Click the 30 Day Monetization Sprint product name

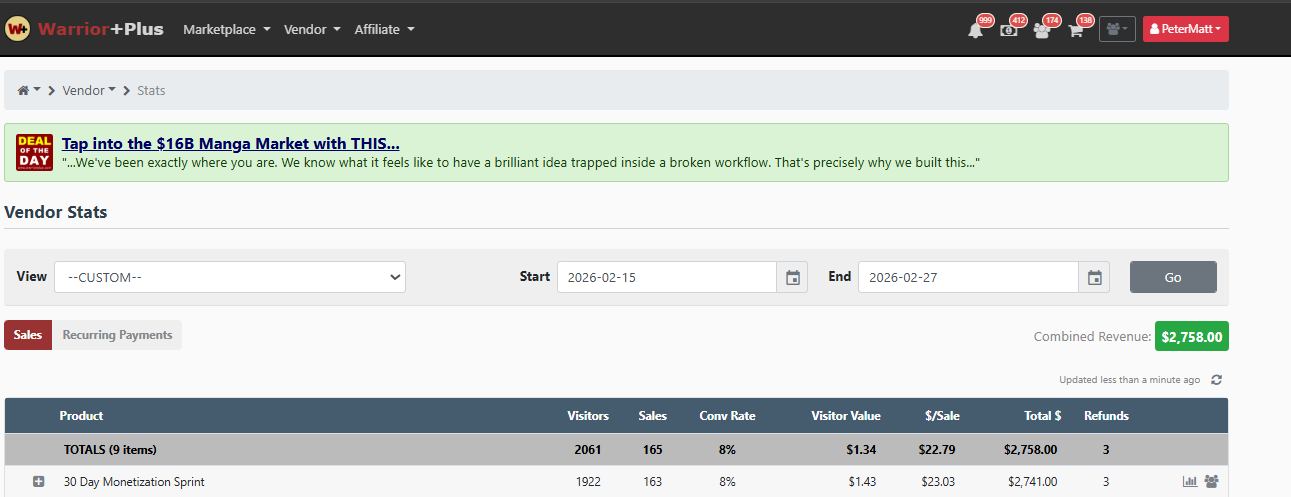134,482
